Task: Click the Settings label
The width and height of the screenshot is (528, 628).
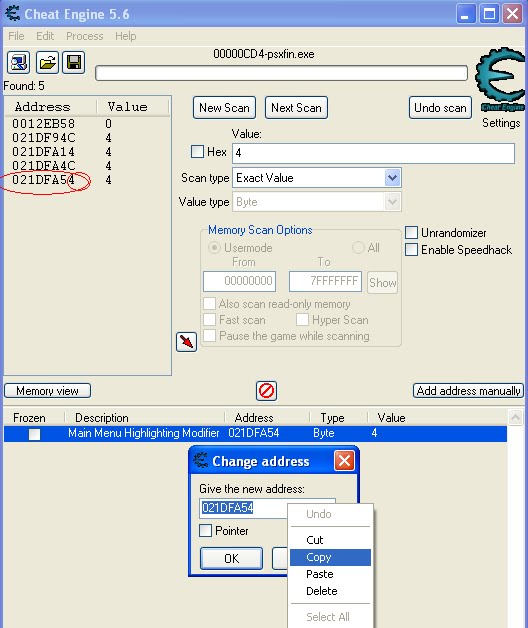Action: click(501, 123)
